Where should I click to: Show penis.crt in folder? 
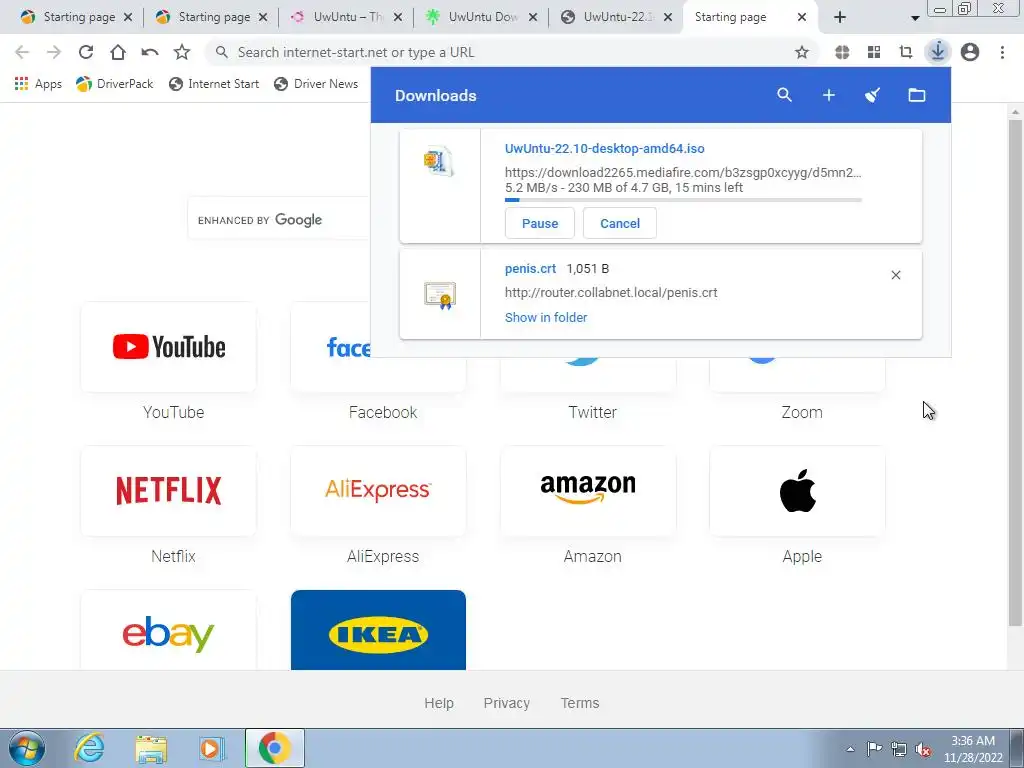(546, 317)
